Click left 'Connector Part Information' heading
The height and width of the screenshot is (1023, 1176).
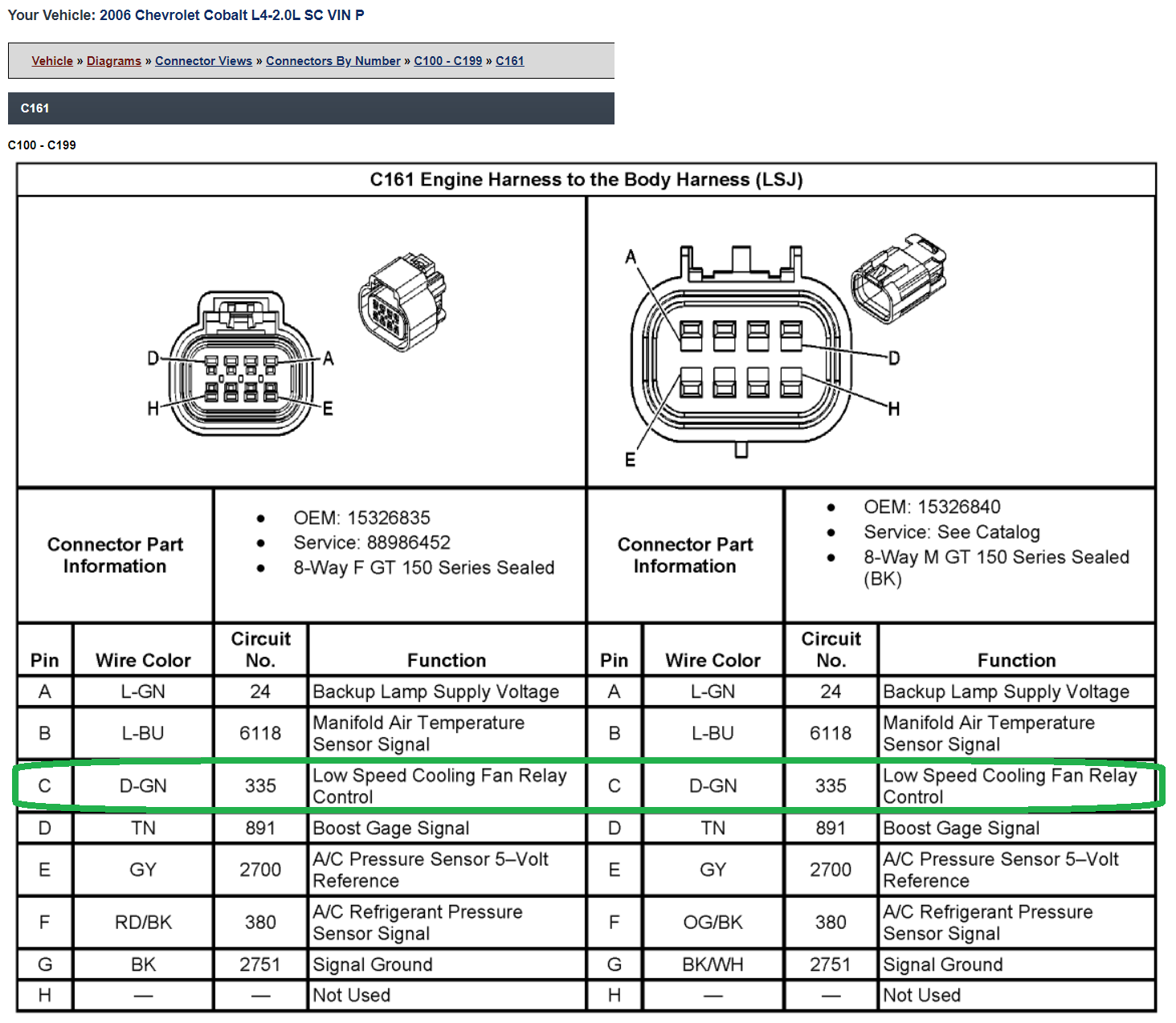pyautogui.click(x=115, y=555)
